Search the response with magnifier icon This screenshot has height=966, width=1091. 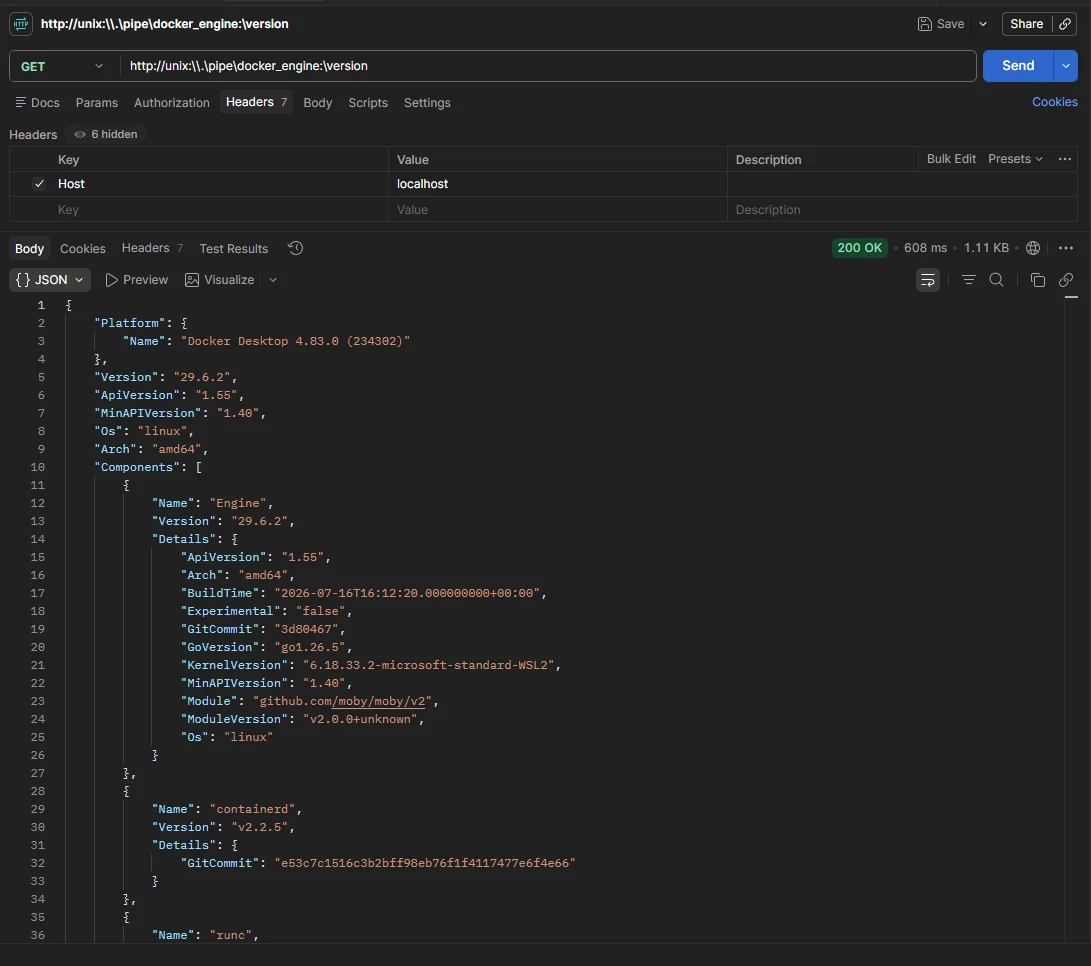point(996,280)
